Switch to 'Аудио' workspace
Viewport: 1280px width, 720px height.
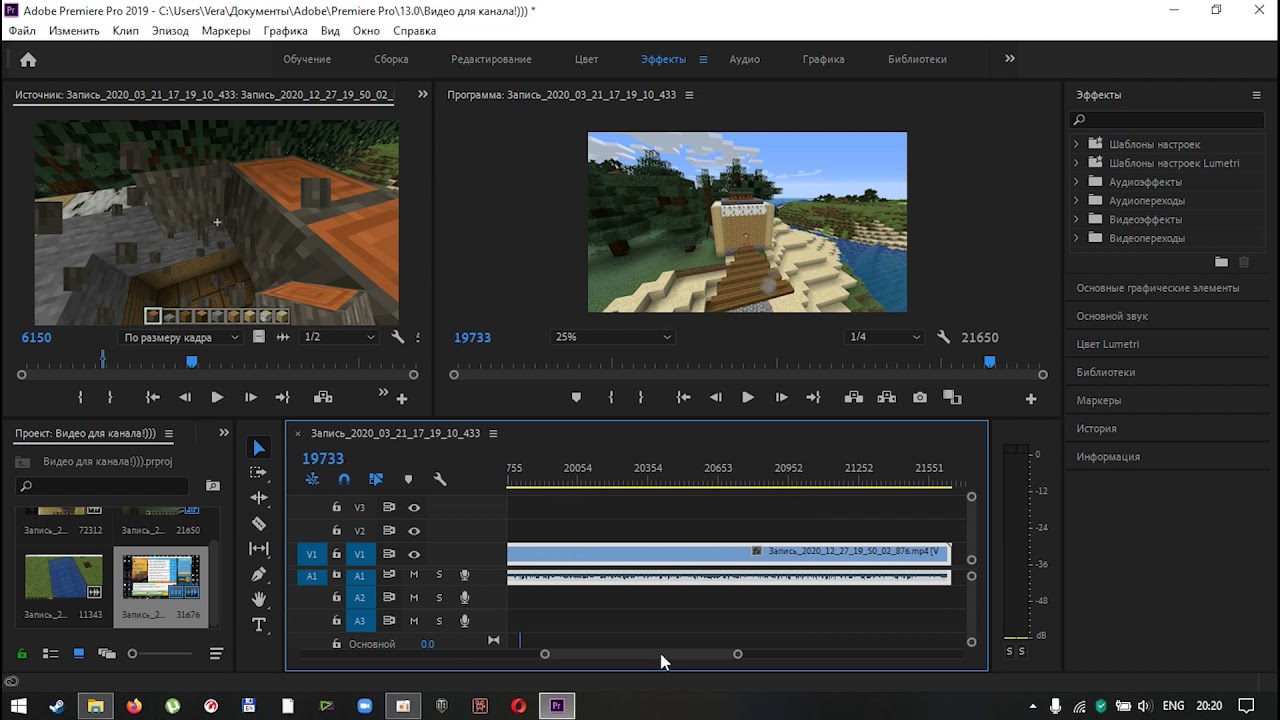tap(744, 59)
